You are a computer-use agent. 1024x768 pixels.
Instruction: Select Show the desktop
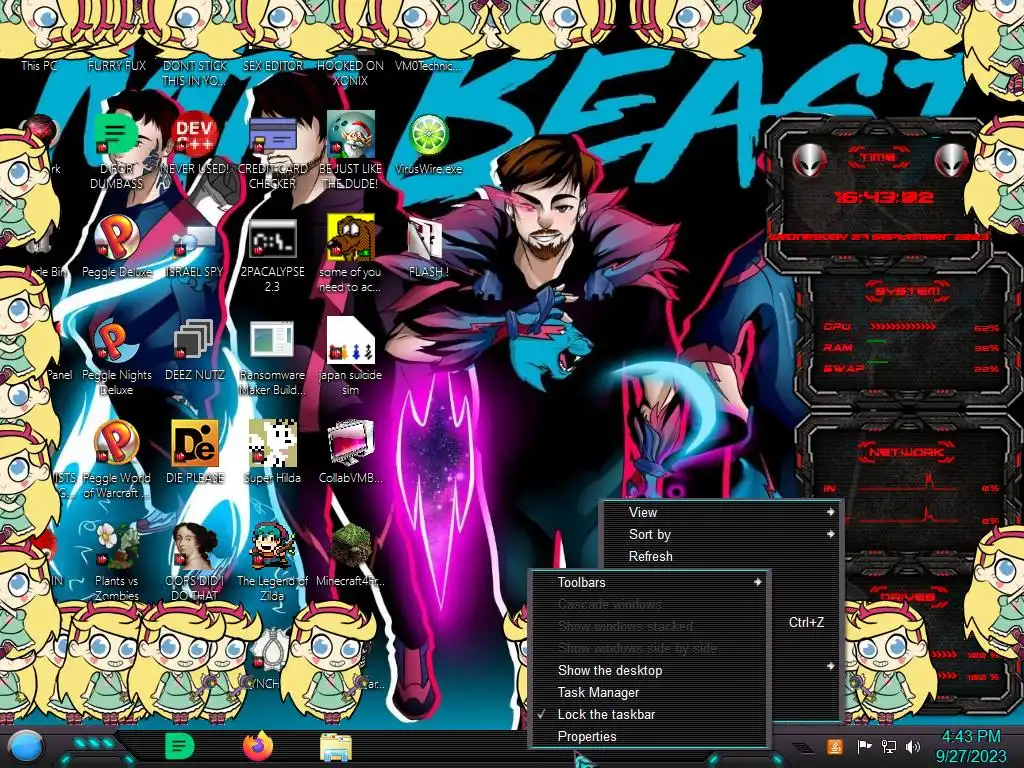click(649, 670)
